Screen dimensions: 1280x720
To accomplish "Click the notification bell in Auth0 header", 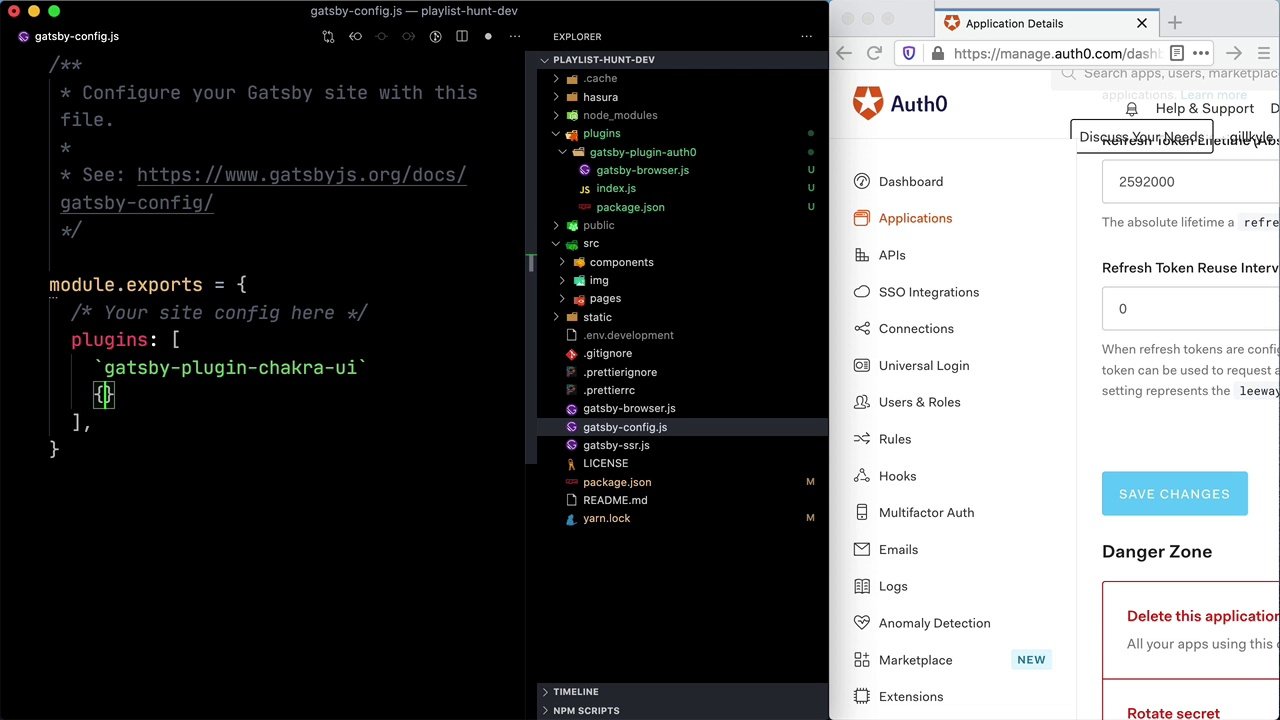I will coord(1131,108).
